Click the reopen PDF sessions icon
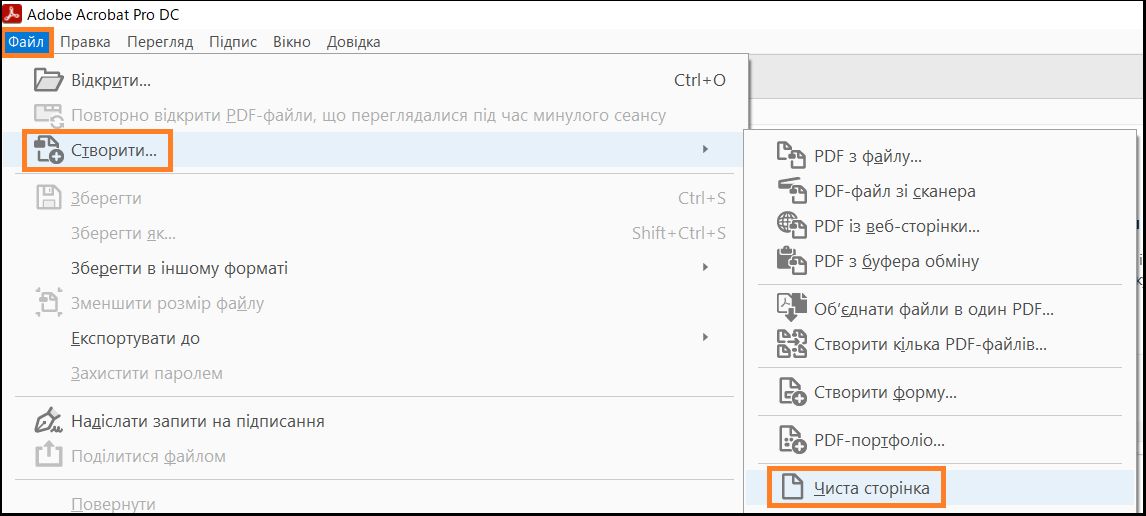The height and width of the screenshot is (516, 1146). pos(50,115)
